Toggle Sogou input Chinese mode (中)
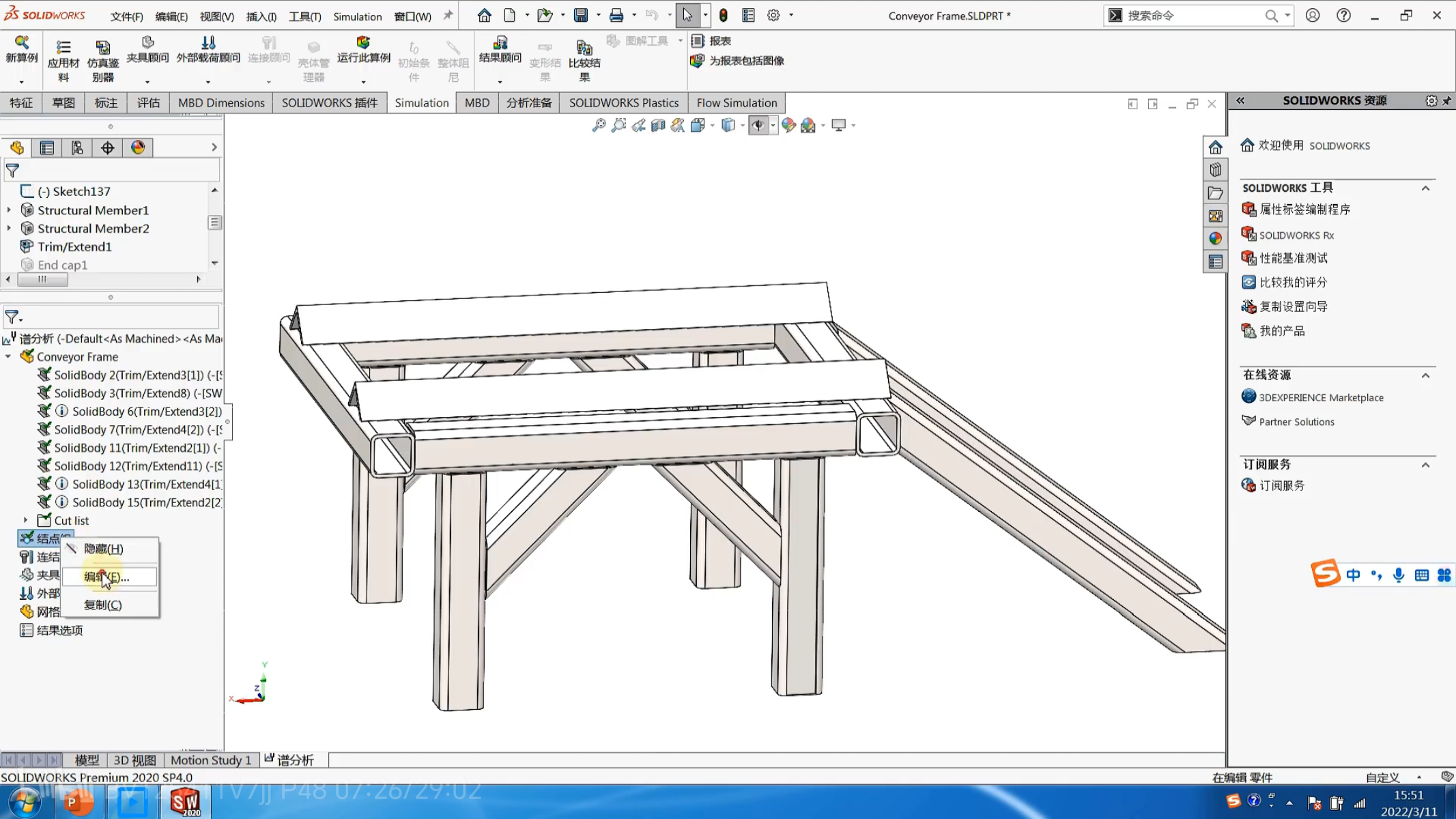The height and width of the screenshot is (819, 1456). click(1353, 575)
